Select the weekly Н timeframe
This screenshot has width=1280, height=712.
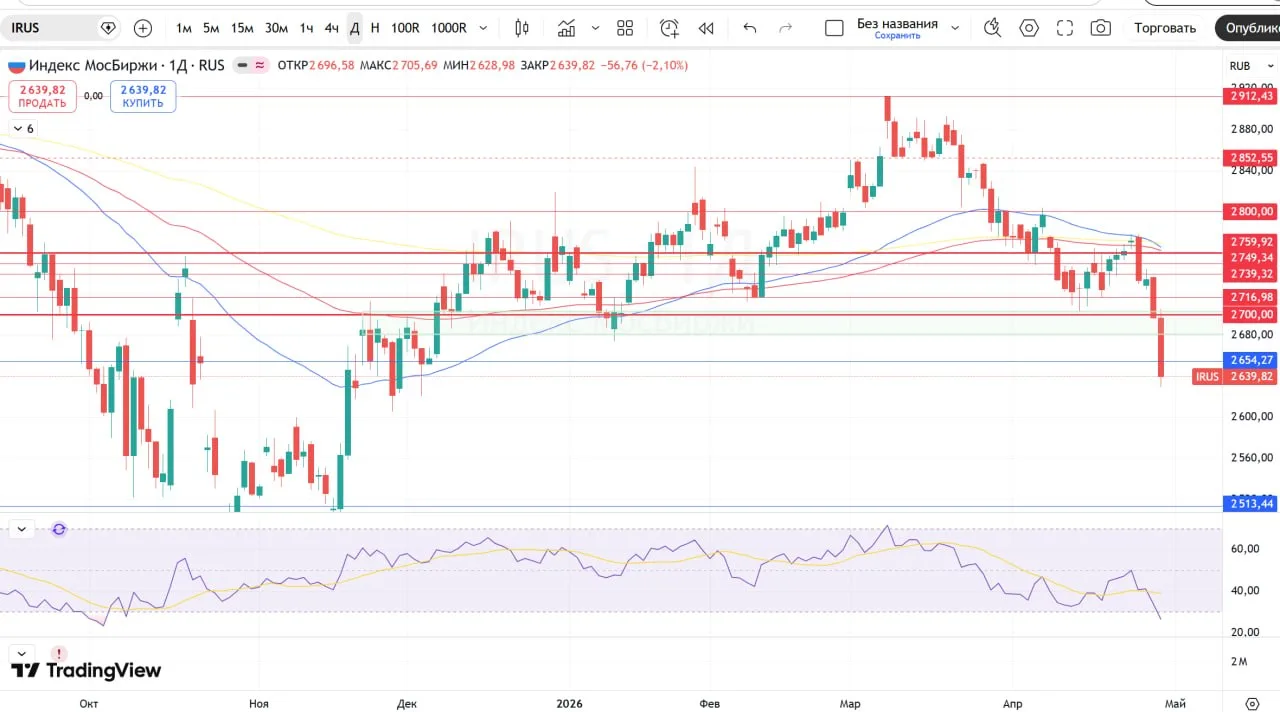(x=375, y=28)
